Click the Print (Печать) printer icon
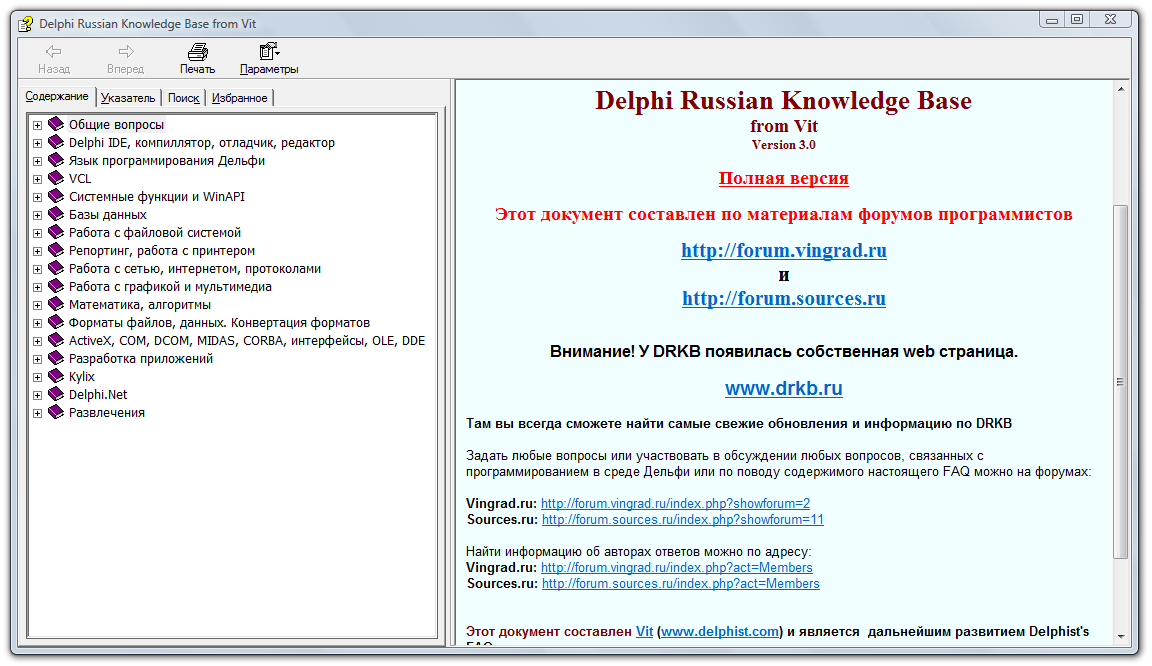1152x666 pixels. coord(198,52)
